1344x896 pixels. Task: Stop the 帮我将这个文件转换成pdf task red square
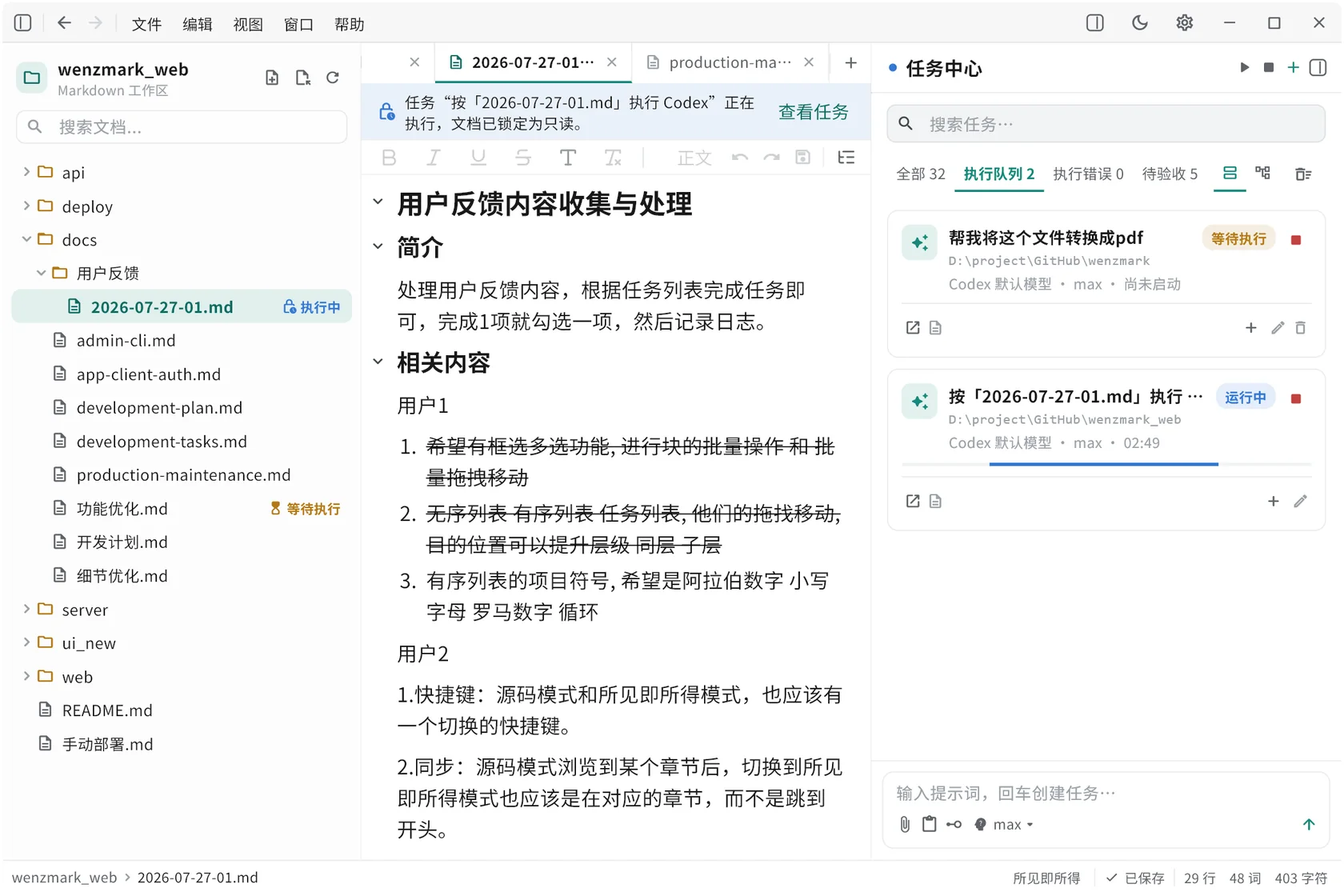coord(1296,239)
